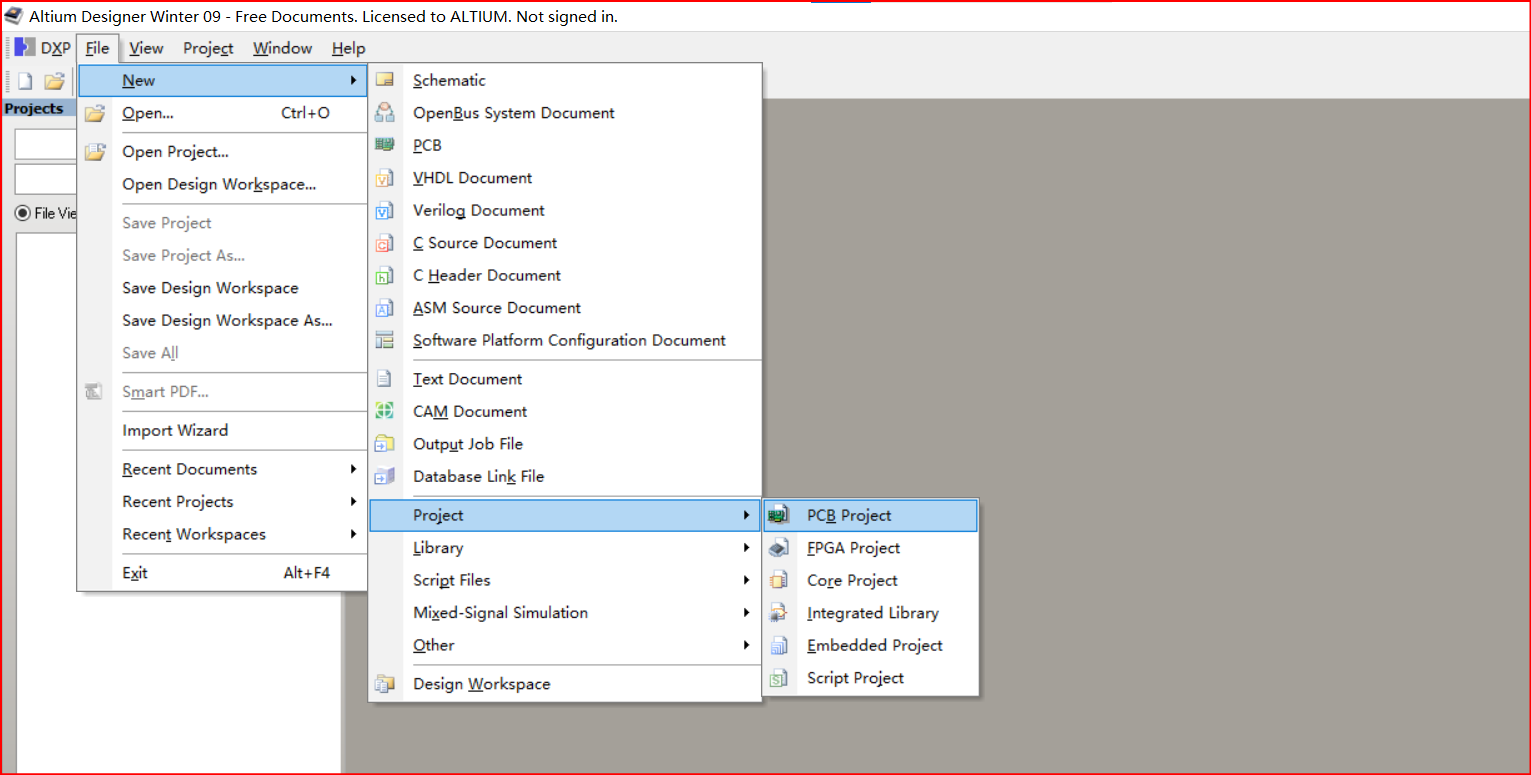The height and width of the screenshot is (775, 1531).
Task: Click the Script Project icon
Action: (x=779, y=678)
